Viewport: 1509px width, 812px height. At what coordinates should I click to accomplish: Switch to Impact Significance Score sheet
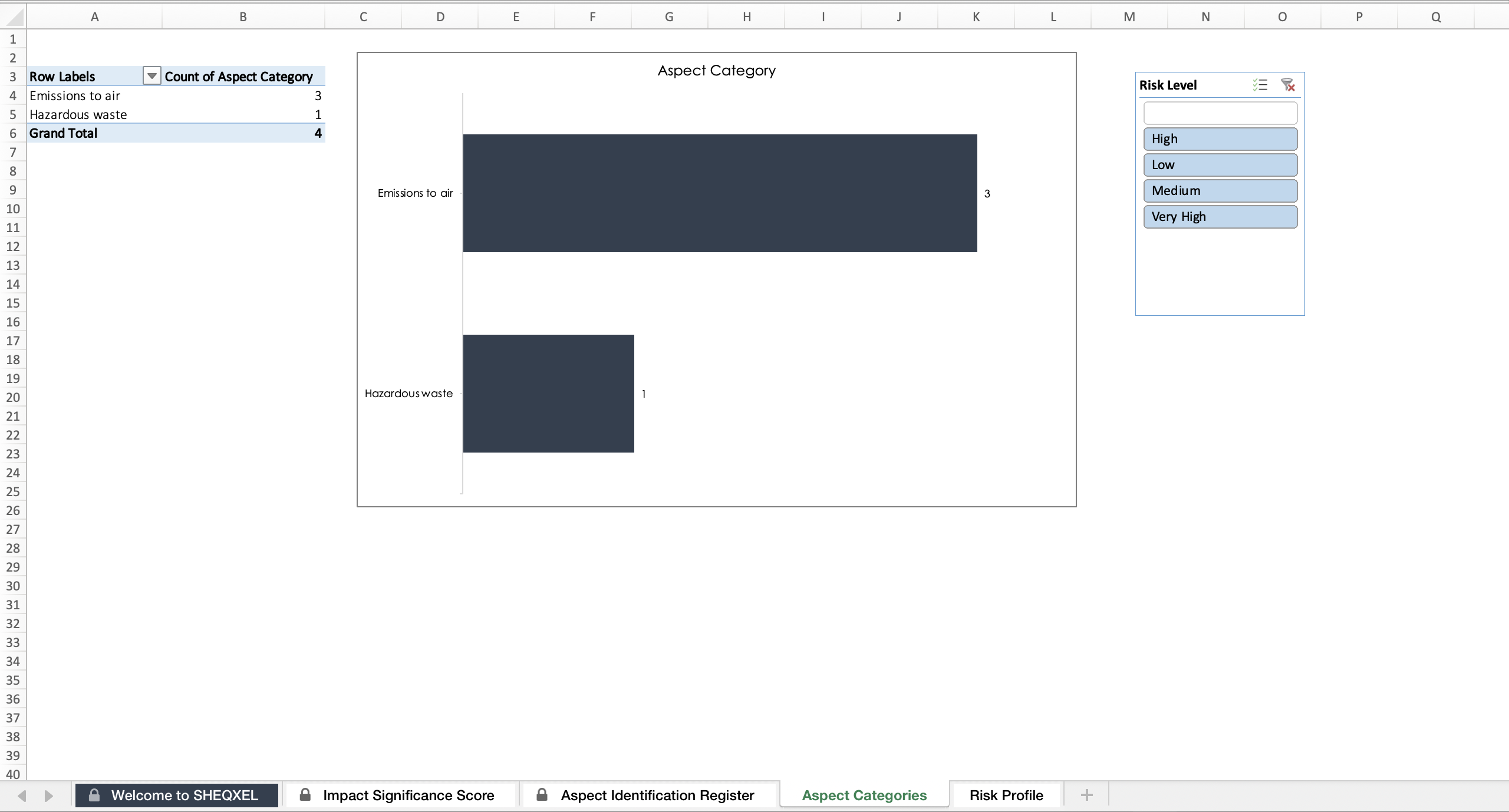click(401, 795)
